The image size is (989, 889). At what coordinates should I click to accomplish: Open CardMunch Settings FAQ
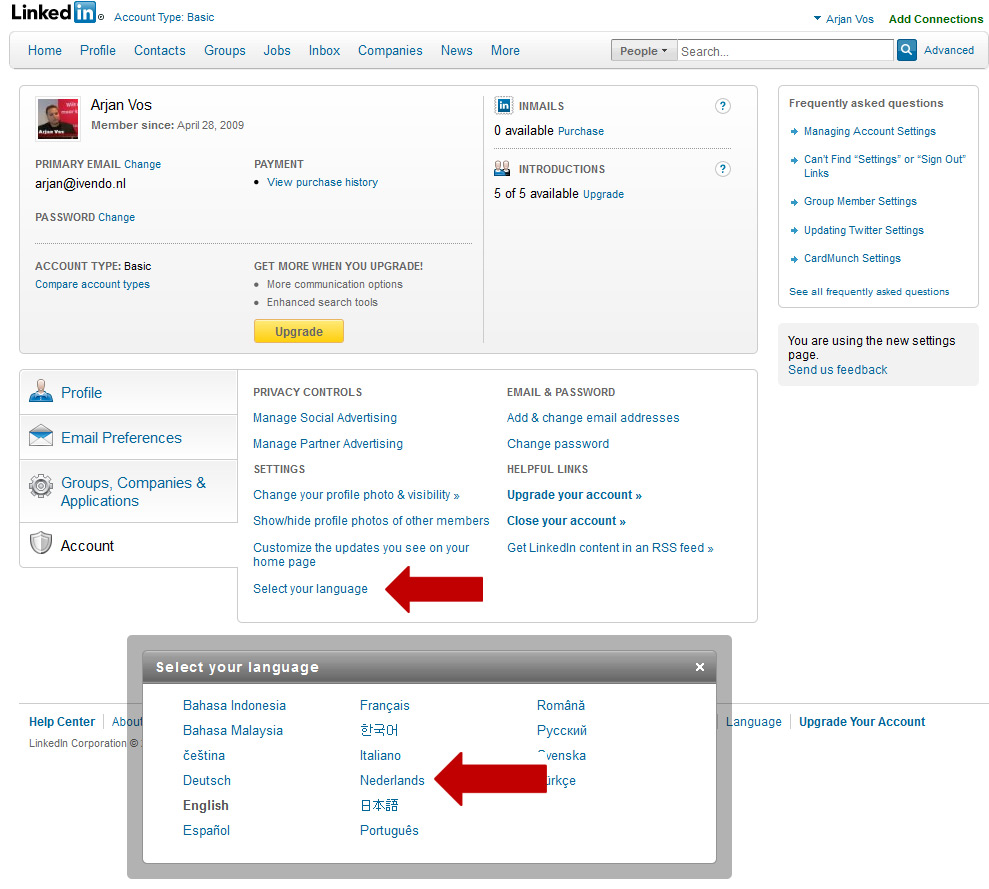(852, 258)
